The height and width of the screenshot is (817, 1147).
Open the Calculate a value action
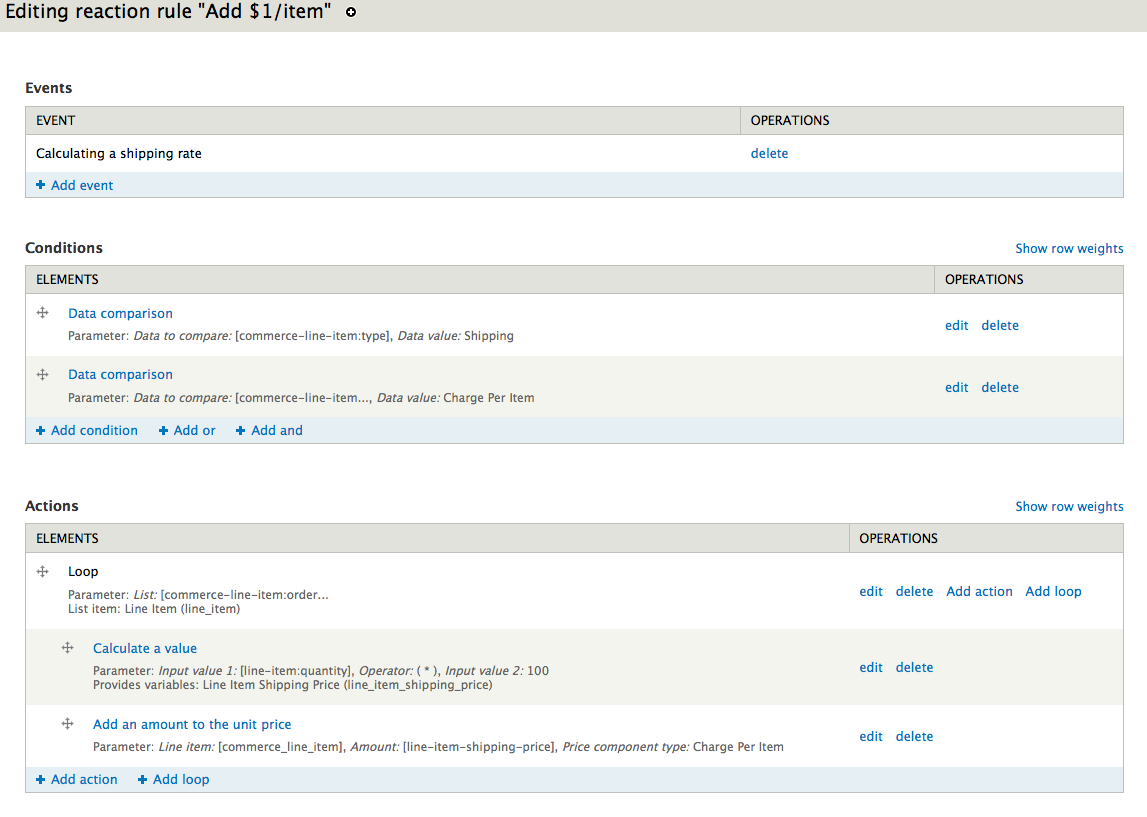(145, 648)
